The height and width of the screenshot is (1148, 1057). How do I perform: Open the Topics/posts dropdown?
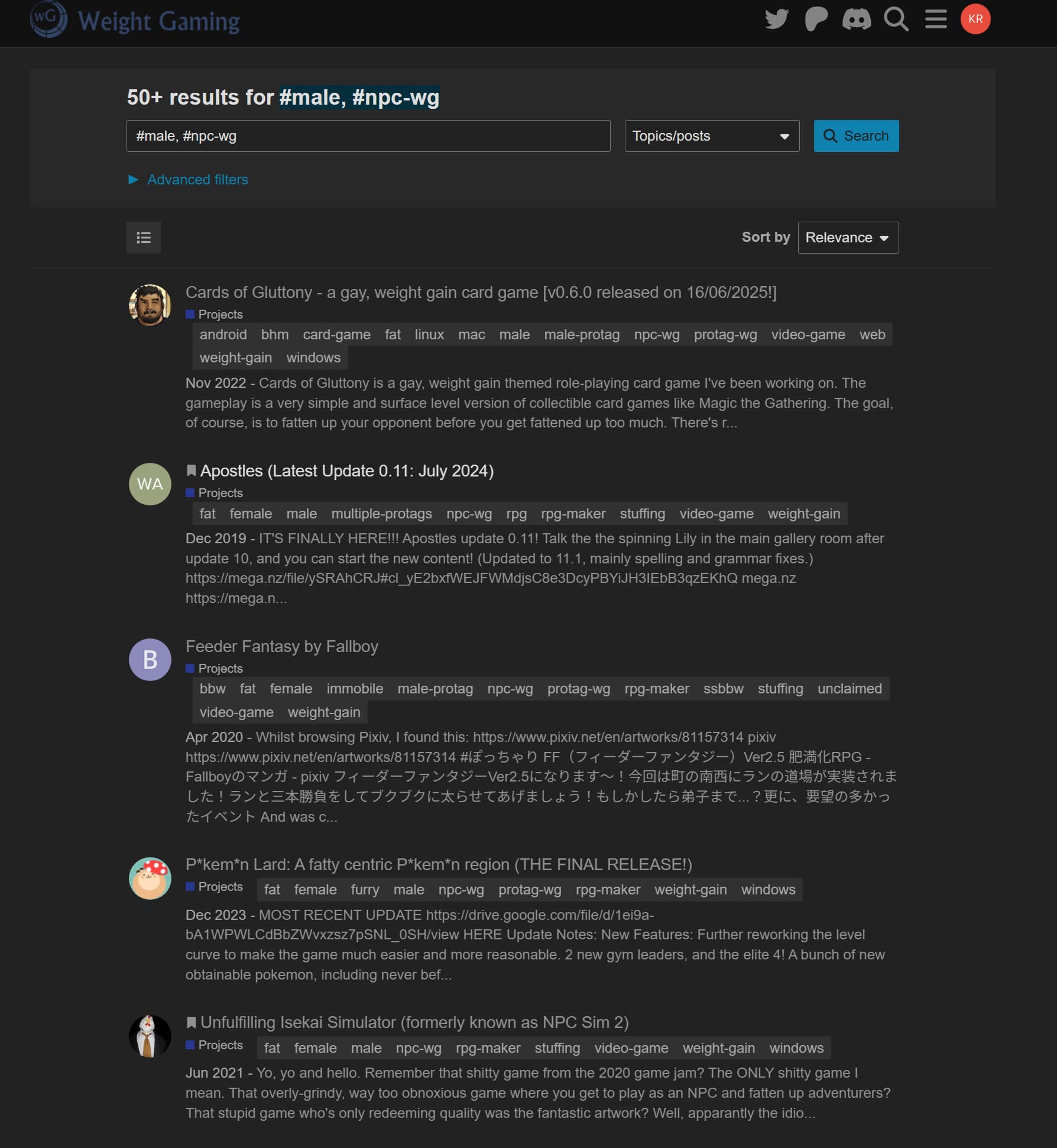(x=712, y=136)
